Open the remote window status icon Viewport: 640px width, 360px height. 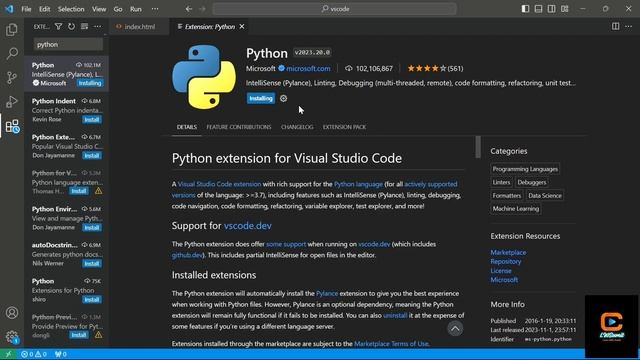[x=9, y=354]
